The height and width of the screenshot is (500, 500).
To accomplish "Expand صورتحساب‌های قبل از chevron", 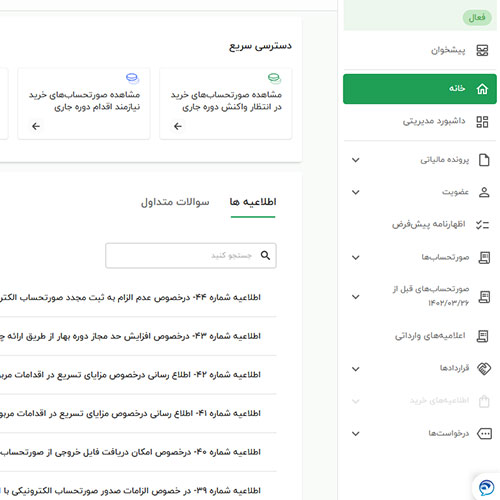I will coord(356,297).
